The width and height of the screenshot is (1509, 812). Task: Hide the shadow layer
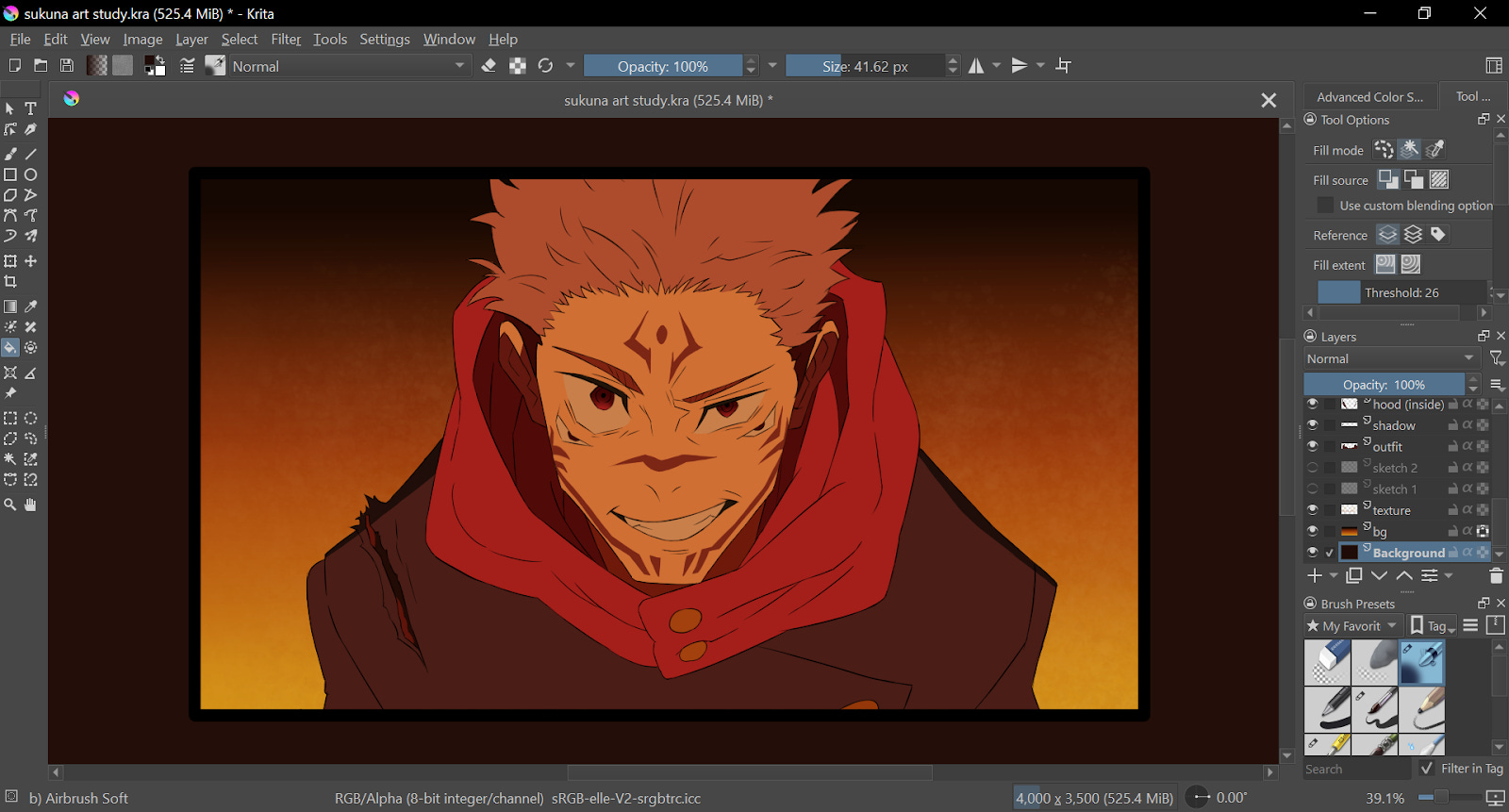point(1312,425)
